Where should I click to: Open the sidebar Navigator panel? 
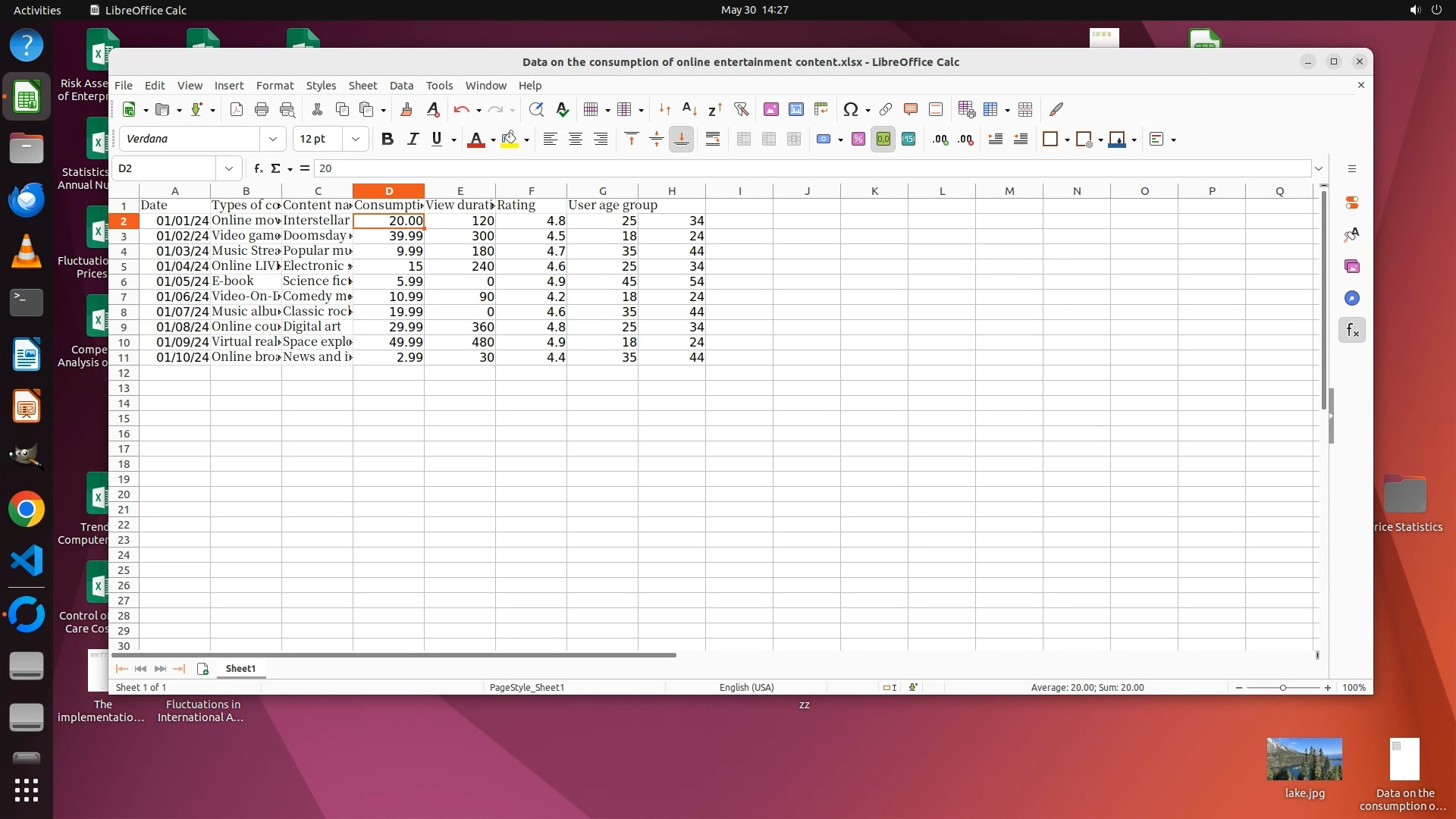click(1352, 298)
